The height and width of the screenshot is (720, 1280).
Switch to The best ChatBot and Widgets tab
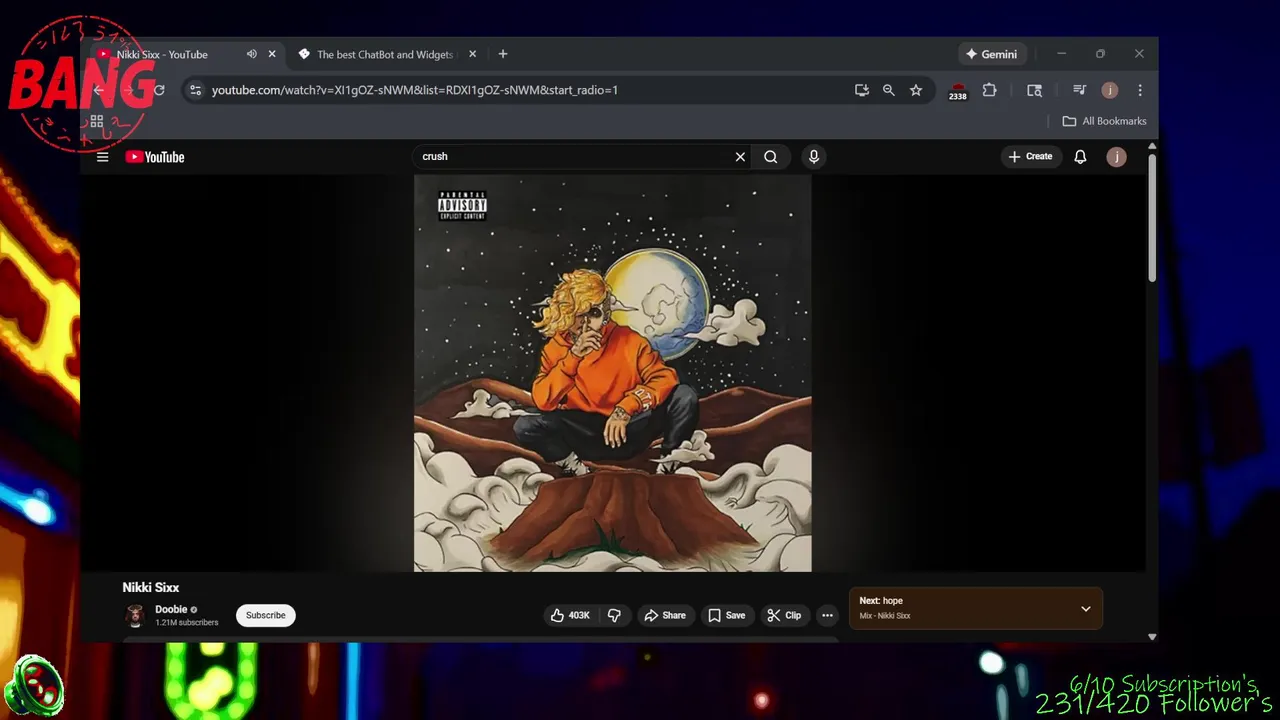point(385,54)
